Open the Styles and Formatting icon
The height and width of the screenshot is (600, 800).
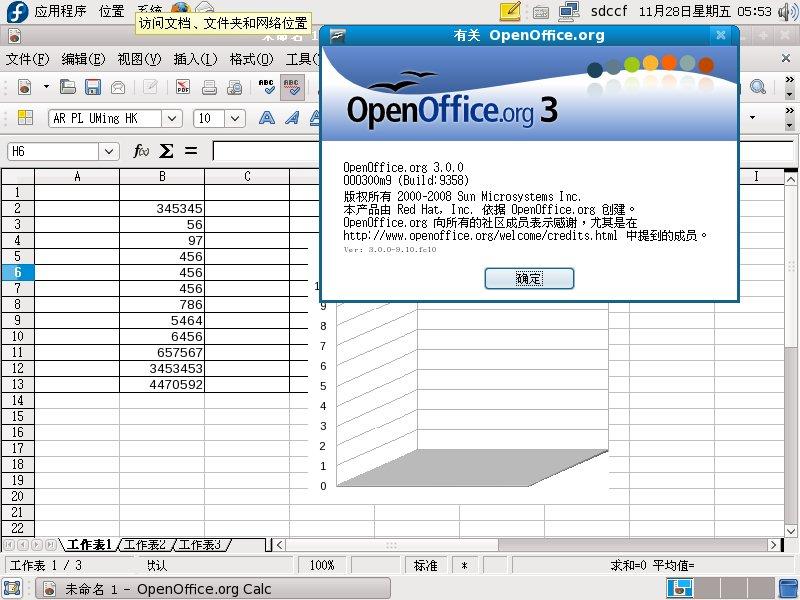coord(25,118)
